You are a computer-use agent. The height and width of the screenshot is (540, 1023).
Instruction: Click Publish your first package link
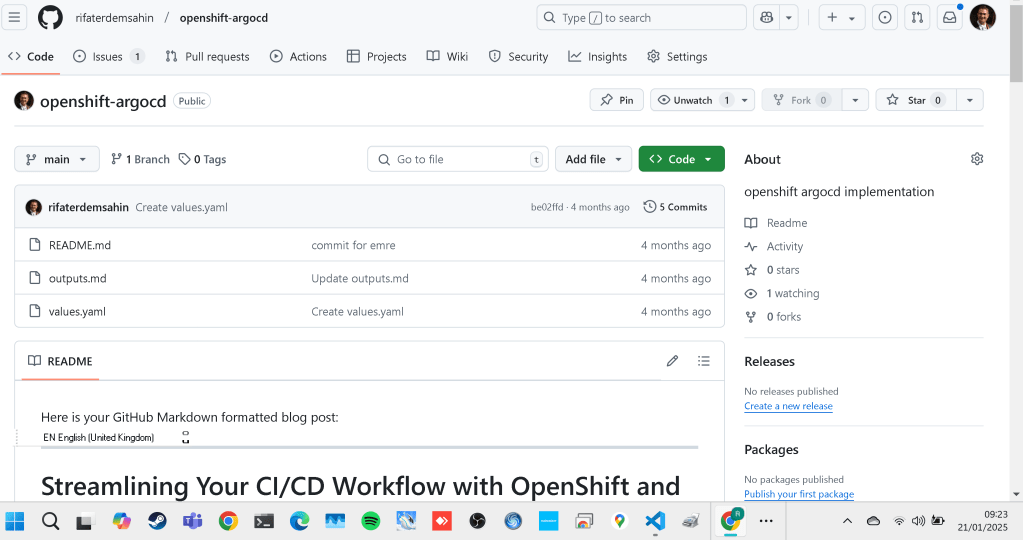(x=799, y=494)
